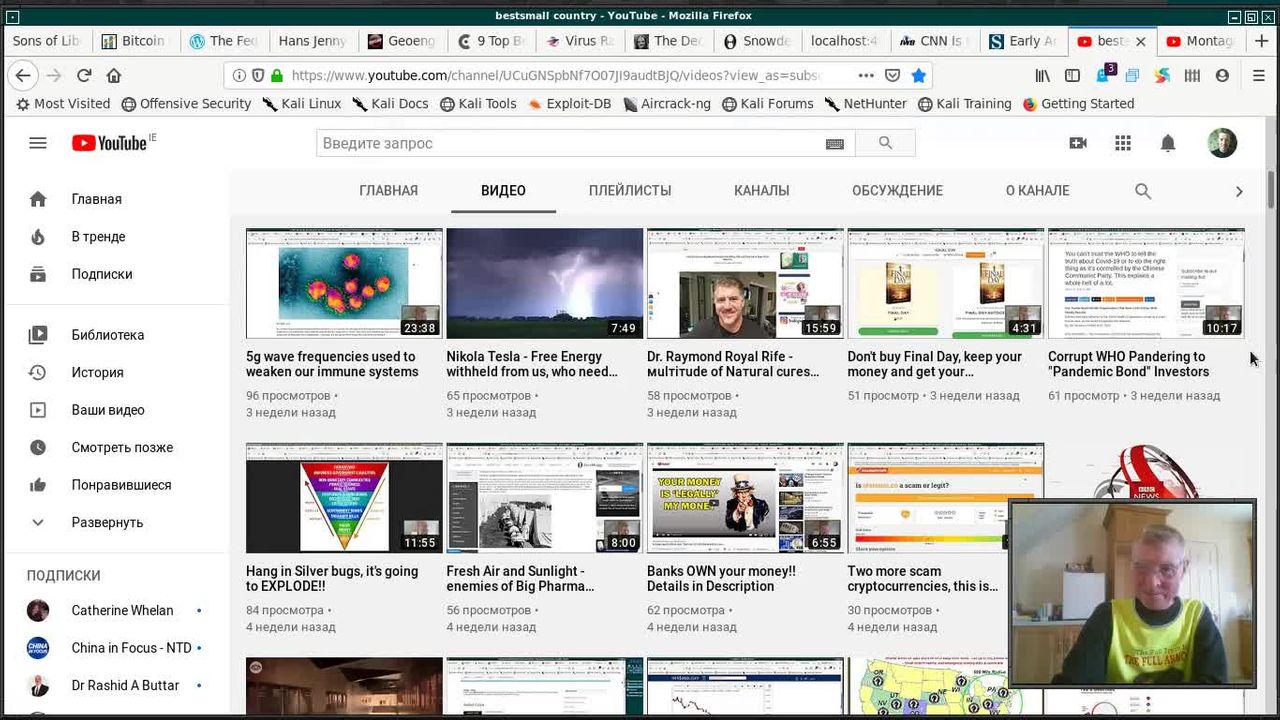Bookmark star icon in the address bar
The image size is (1280, 720).
[x=919, y=75]
